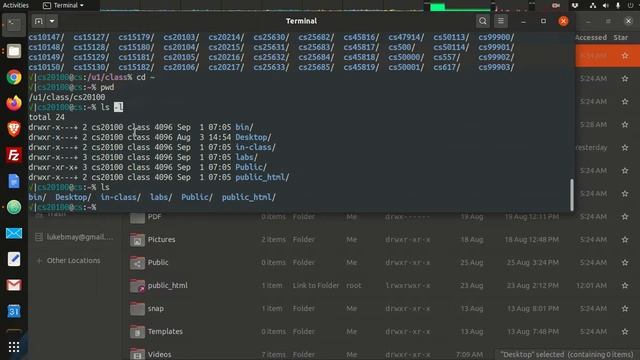Select the Pictures folder in Files
Image resolution: width=640 pixels, height=360 pixels.
pos(161,240)
